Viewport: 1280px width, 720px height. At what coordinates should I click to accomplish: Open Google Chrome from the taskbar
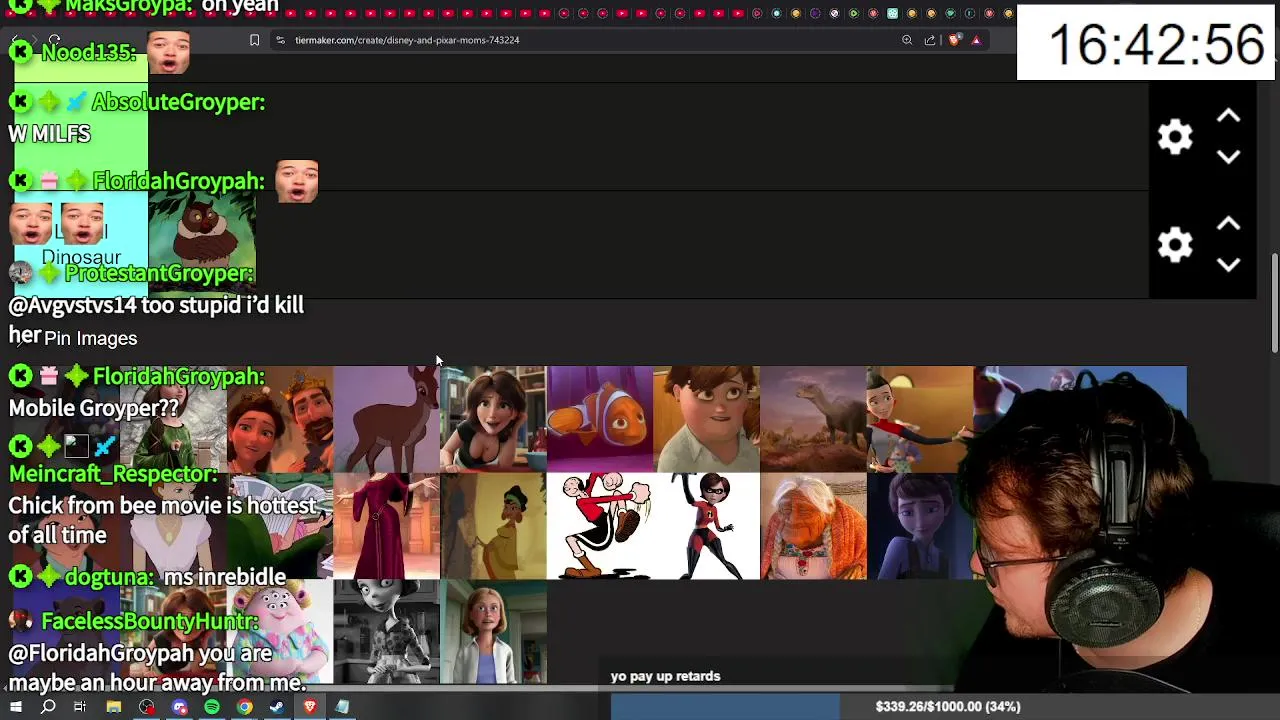244,707
